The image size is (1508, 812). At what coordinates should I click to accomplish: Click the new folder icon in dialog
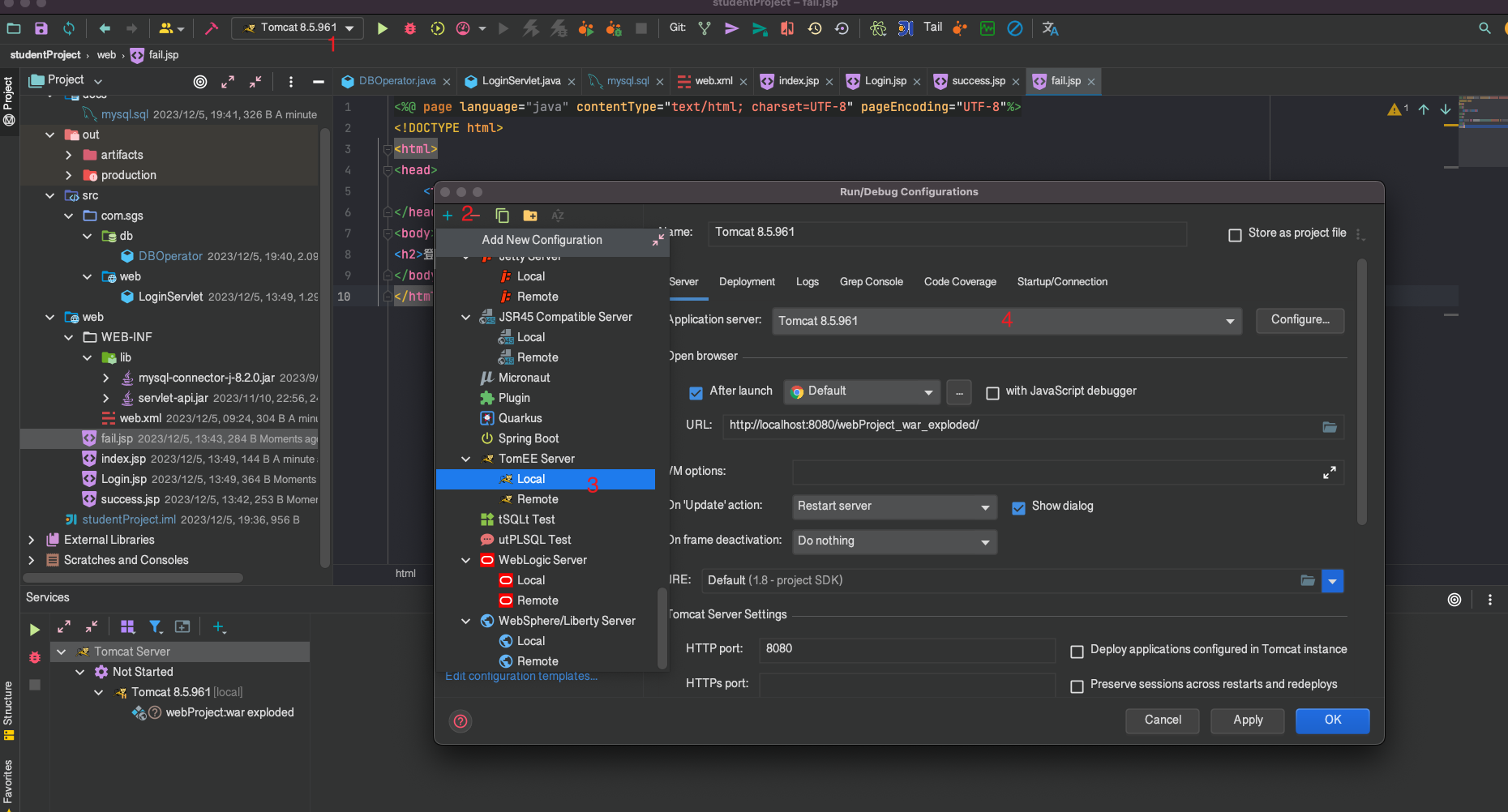pyautogui.click(x=530, y=216)
